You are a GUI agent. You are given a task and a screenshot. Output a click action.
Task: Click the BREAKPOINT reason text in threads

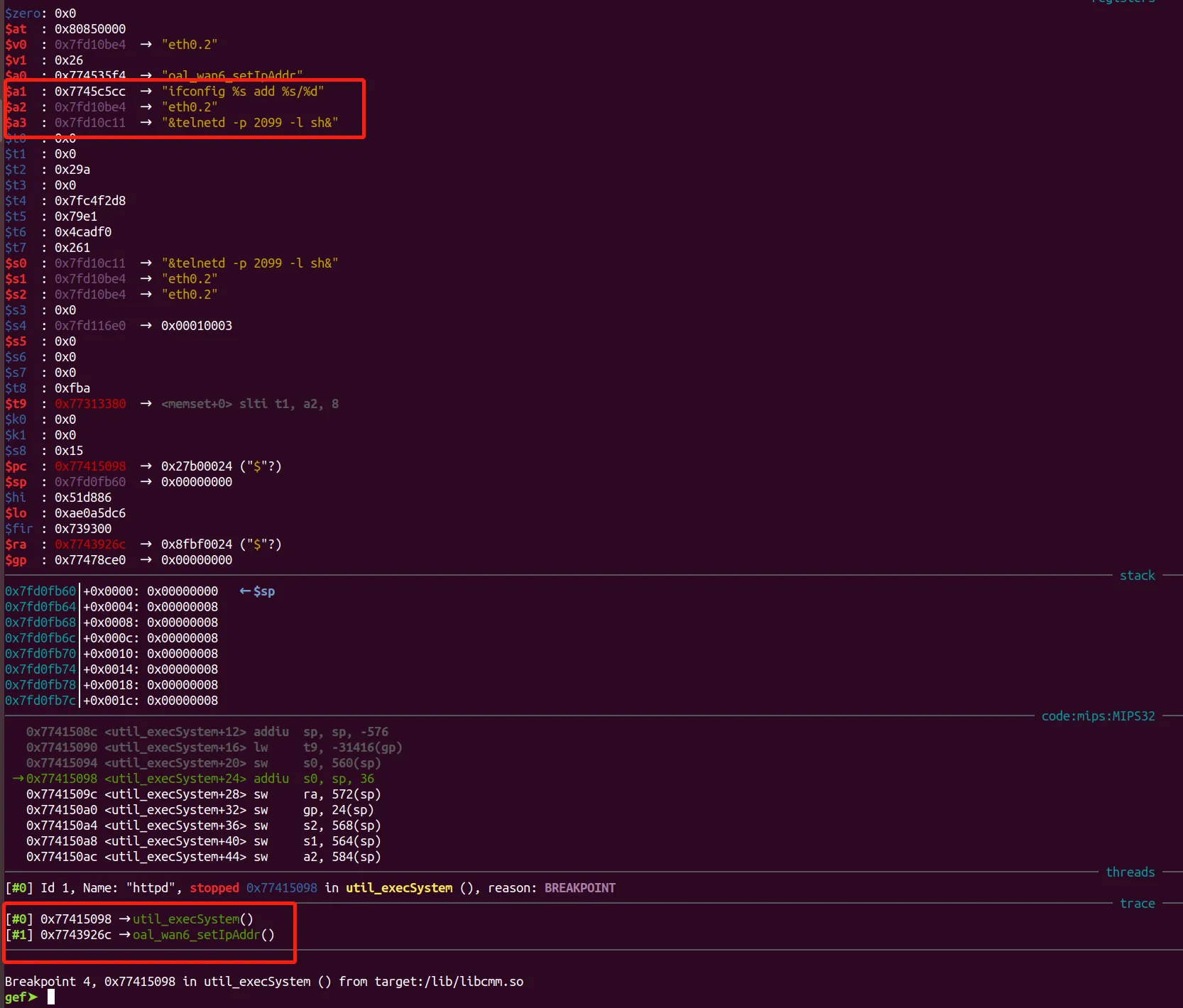[579, 888]
